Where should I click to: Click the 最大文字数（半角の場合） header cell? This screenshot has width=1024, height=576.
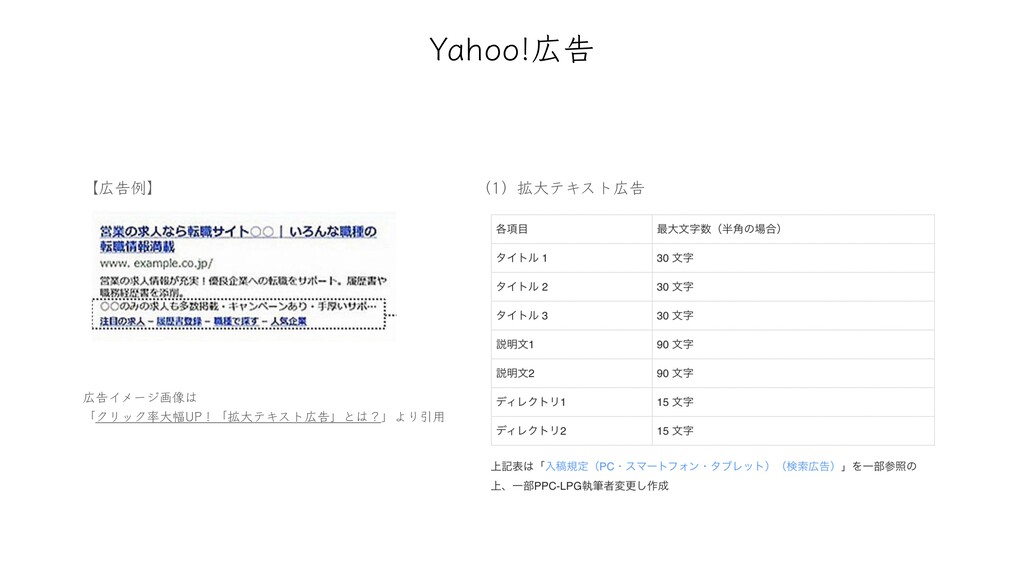coord(793,229)
